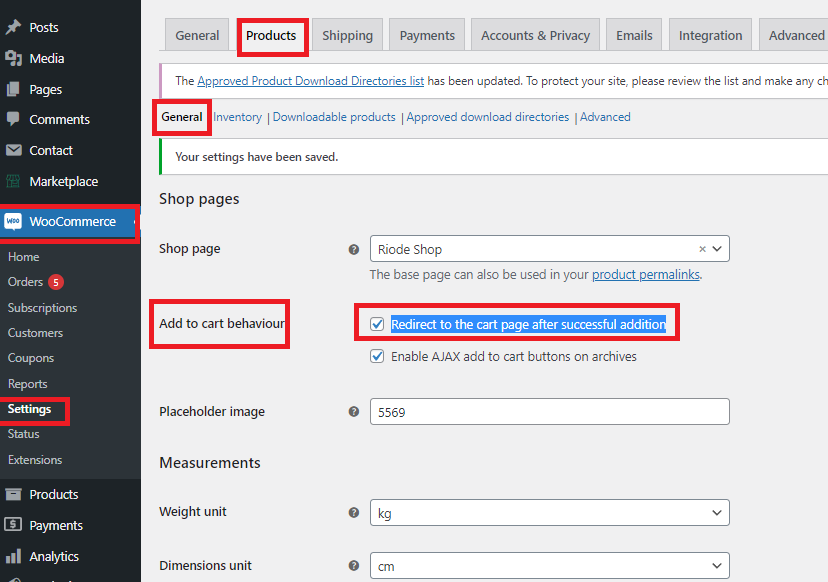Go to Customers submenu
The image size is (828, 582).
click(35, 333)
